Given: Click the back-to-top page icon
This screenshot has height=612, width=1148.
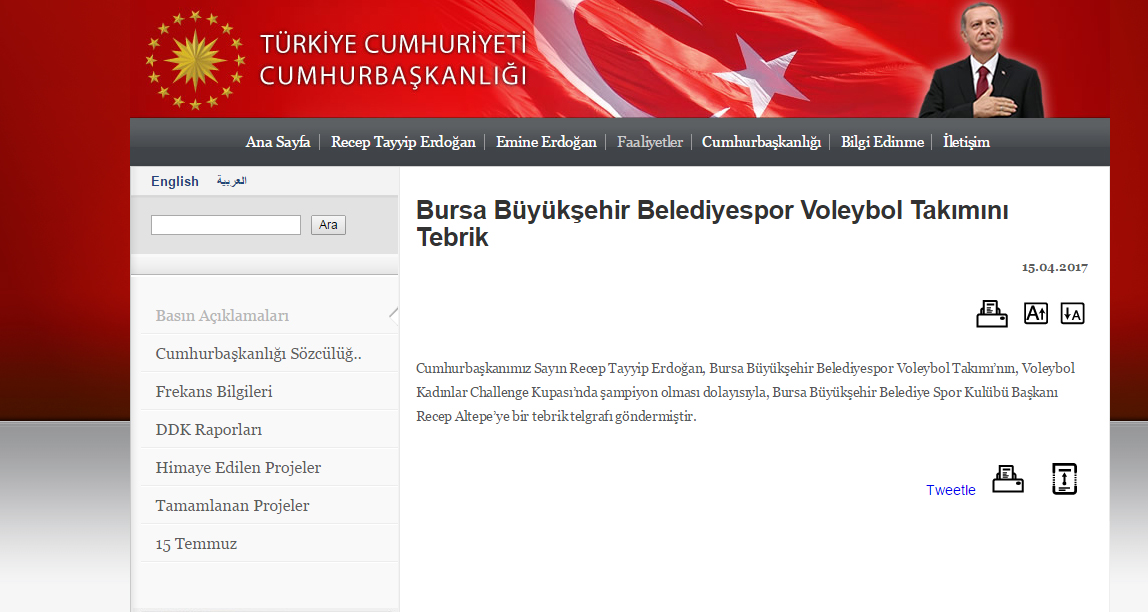Looking at the screenshot, I should click(1064, 479).
